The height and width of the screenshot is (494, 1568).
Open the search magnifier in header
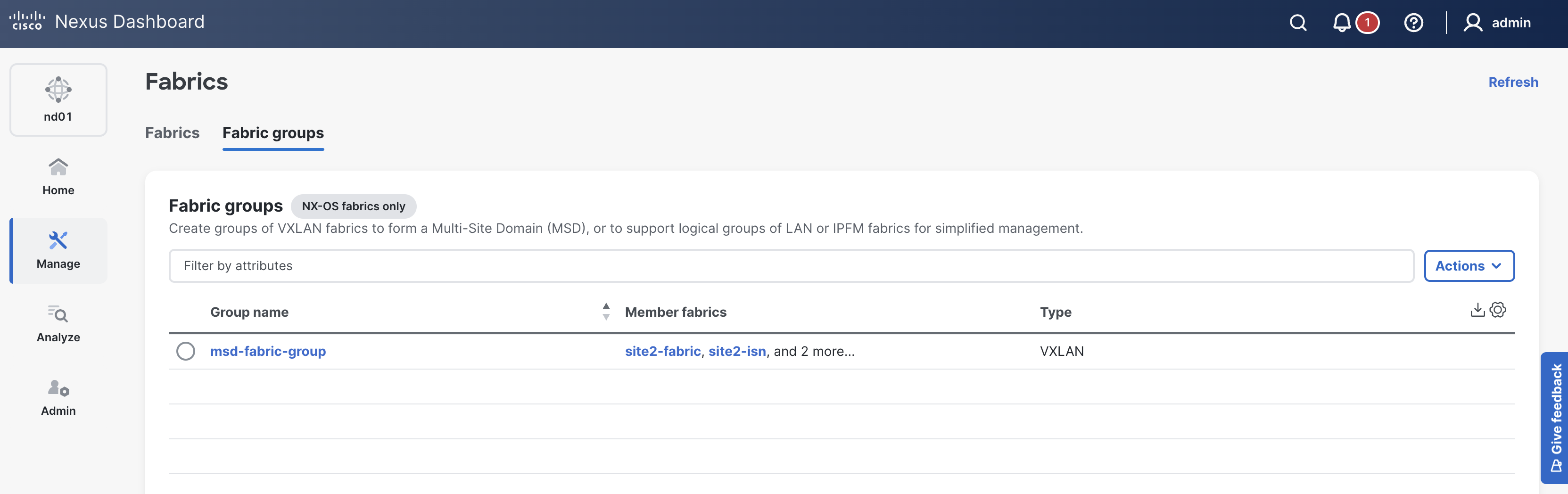(x=1298, y=23)
